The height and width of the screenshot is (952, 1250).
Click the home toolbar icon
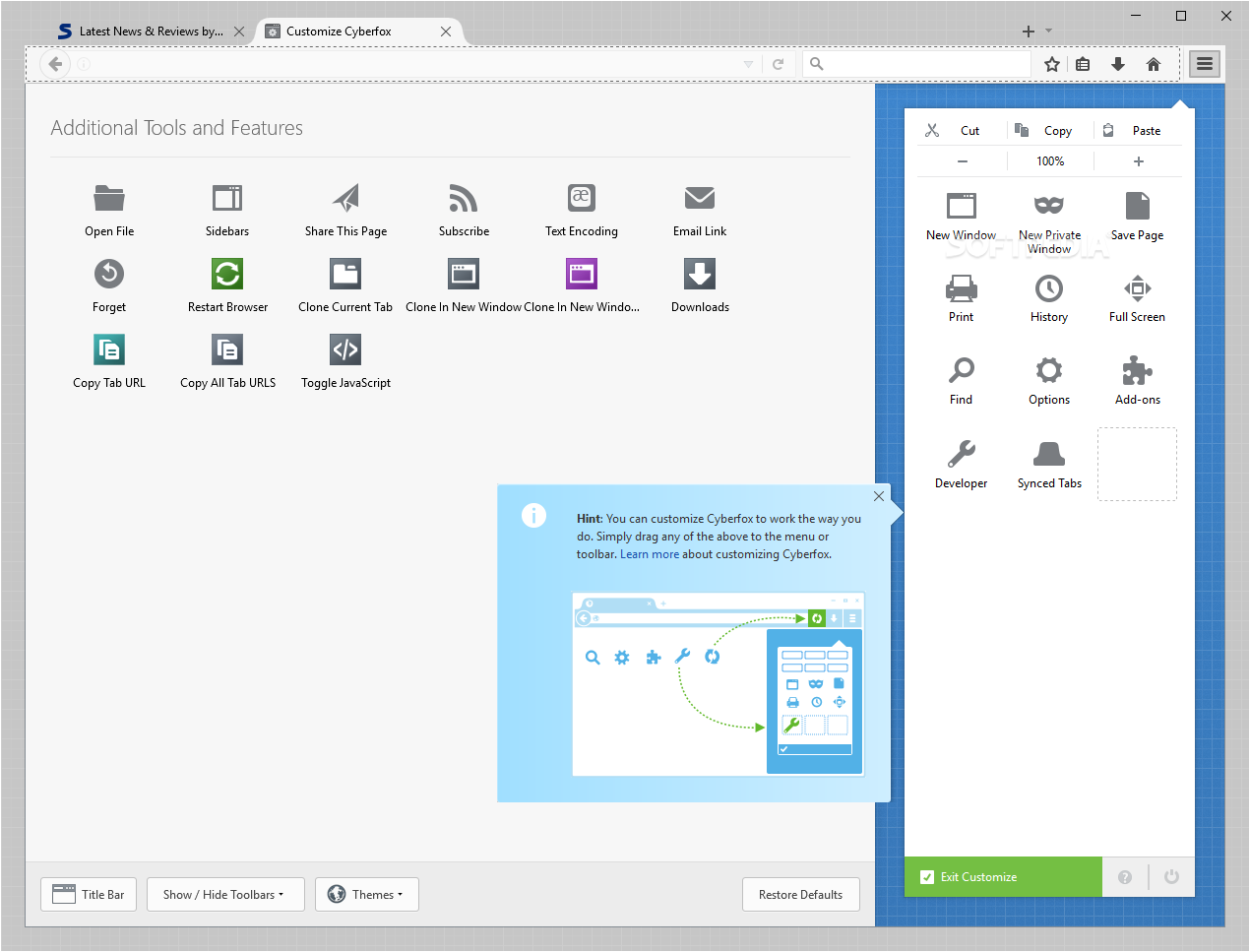click(x=1154, y=64)
